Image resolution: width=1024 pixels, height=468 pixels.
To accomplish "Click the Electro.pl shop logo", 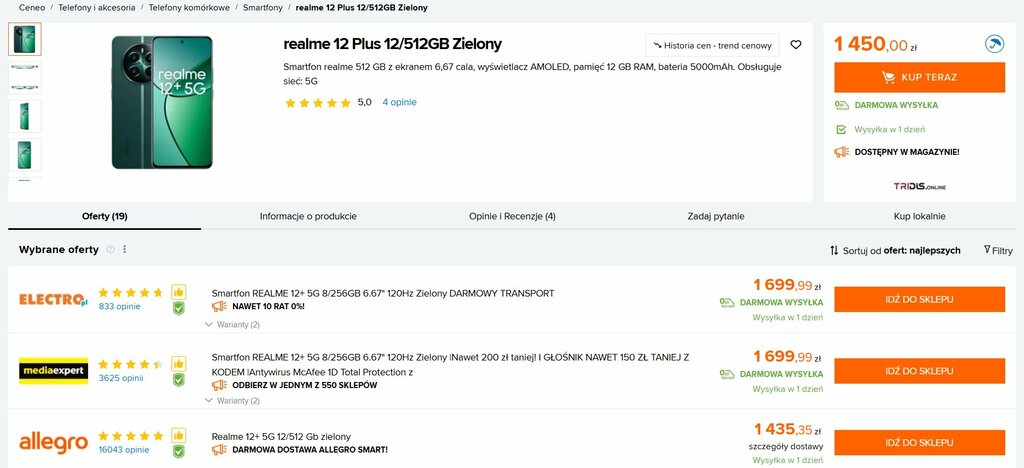I will pos(53,300).
